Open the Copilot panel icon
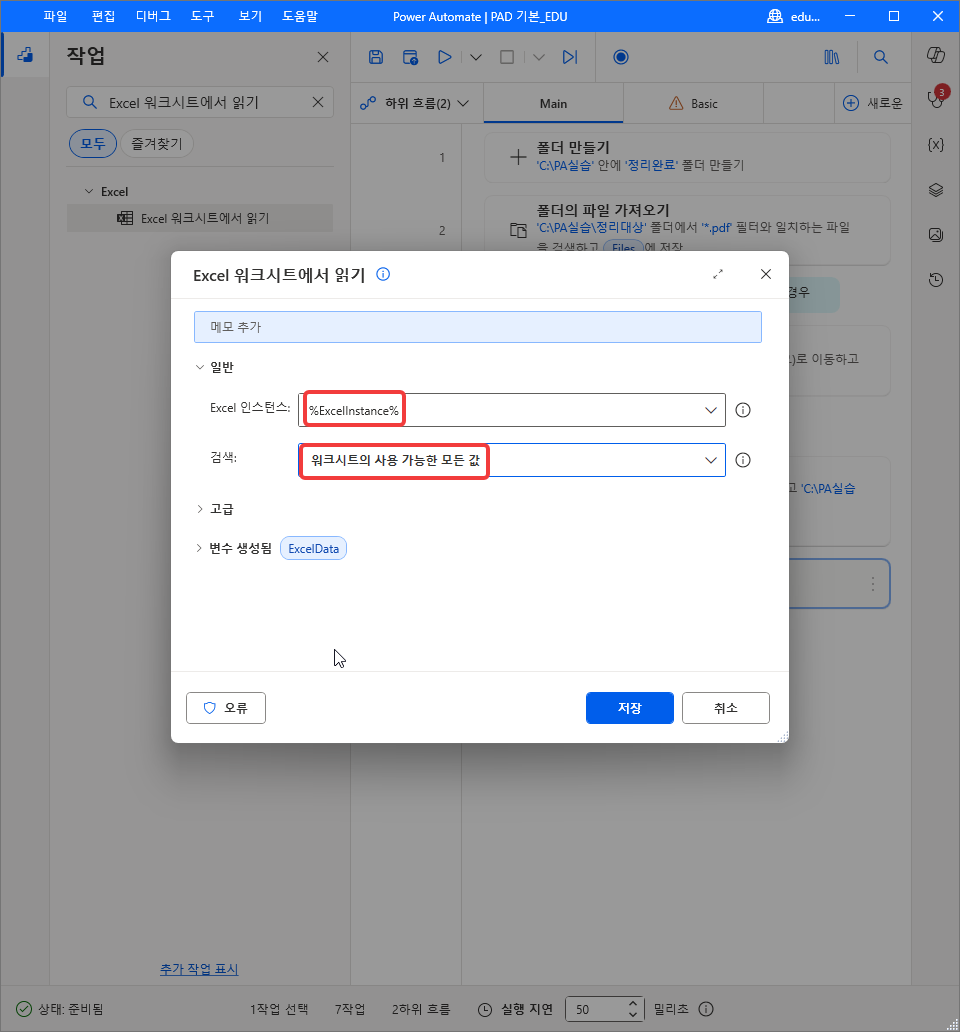The image size is (960, 1032). [936, 55]
